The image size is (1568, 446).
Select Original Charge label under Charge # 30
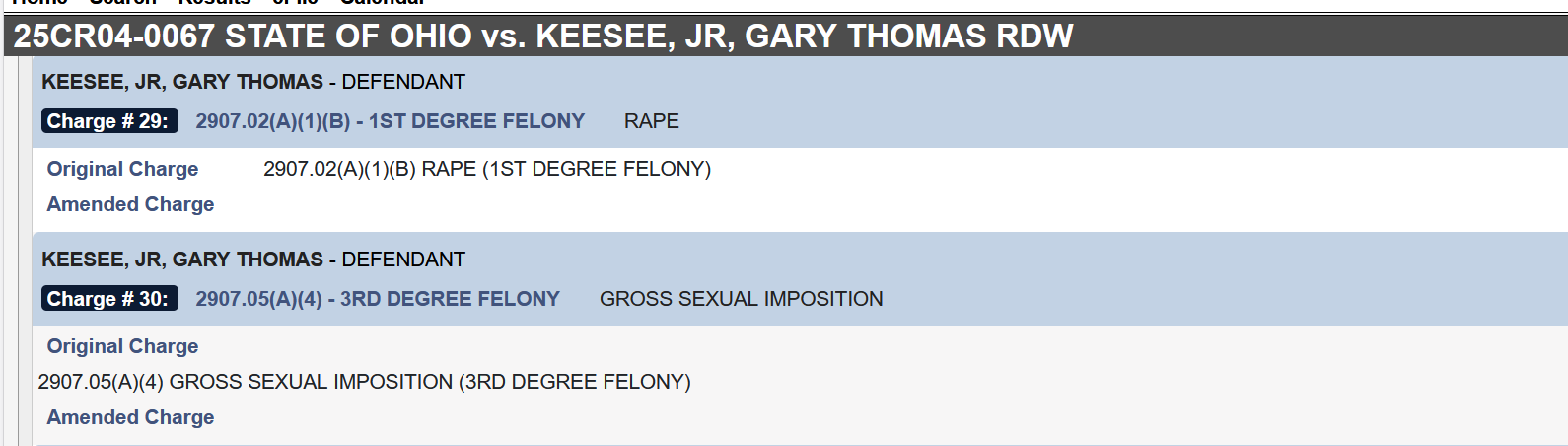122,346
